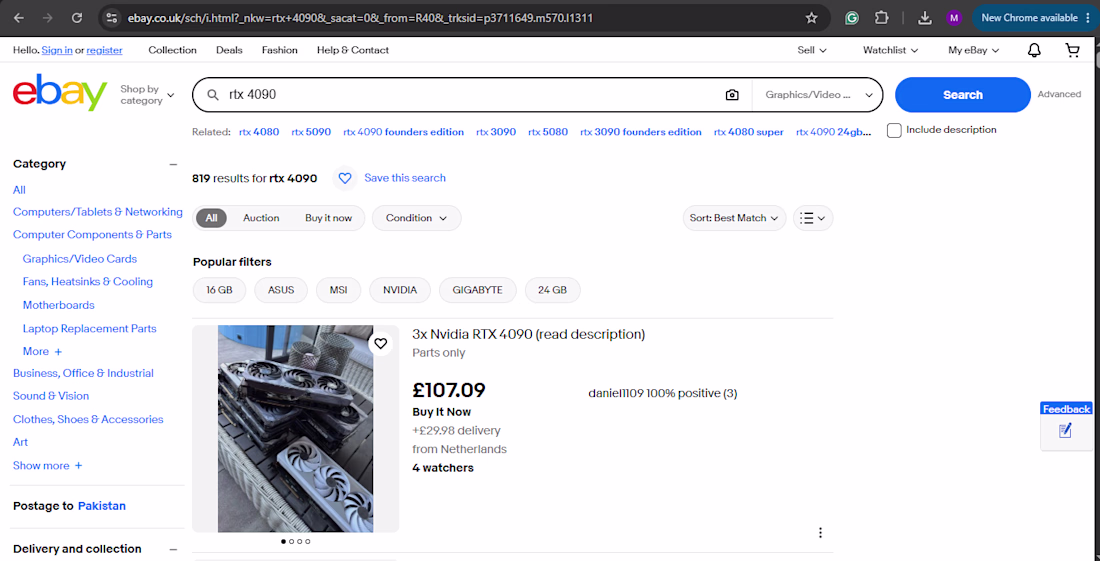Click the browser address bar URL
Viewport: 1100px width, 561px height.
coord(360,18)
